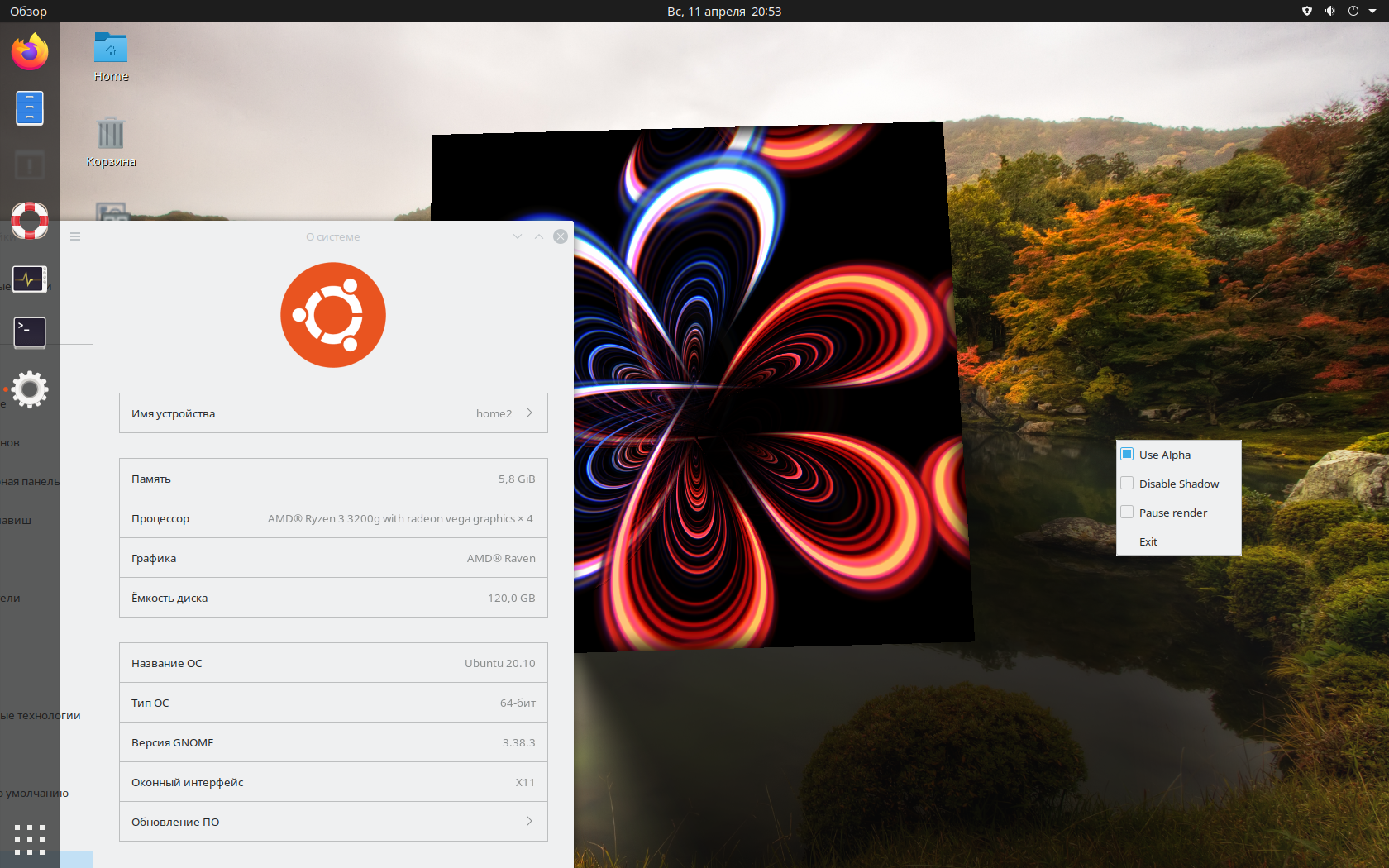Minimize the О системе window
This screenshot has height=868, width=1389.
tap(518, 236)
